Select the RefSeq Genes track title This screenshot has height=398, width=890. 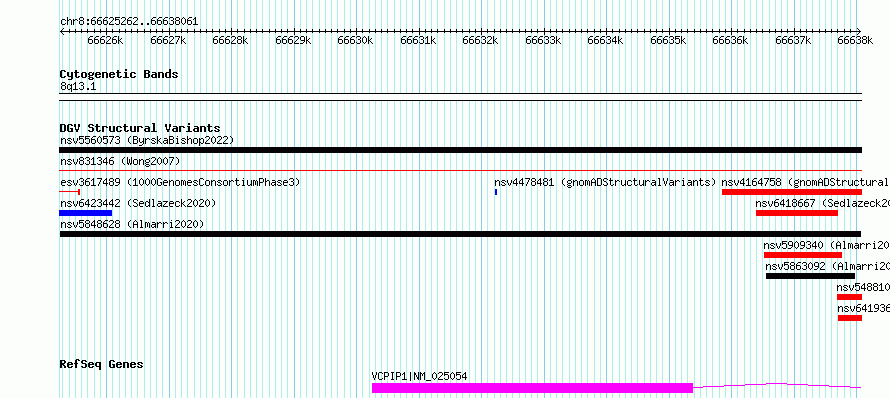pos(102,365)
